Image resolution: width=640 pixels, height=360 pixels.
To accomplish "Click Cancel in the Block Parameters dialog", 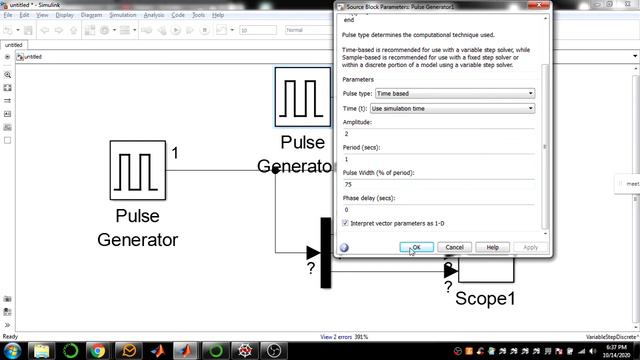I will pos(454,247).
